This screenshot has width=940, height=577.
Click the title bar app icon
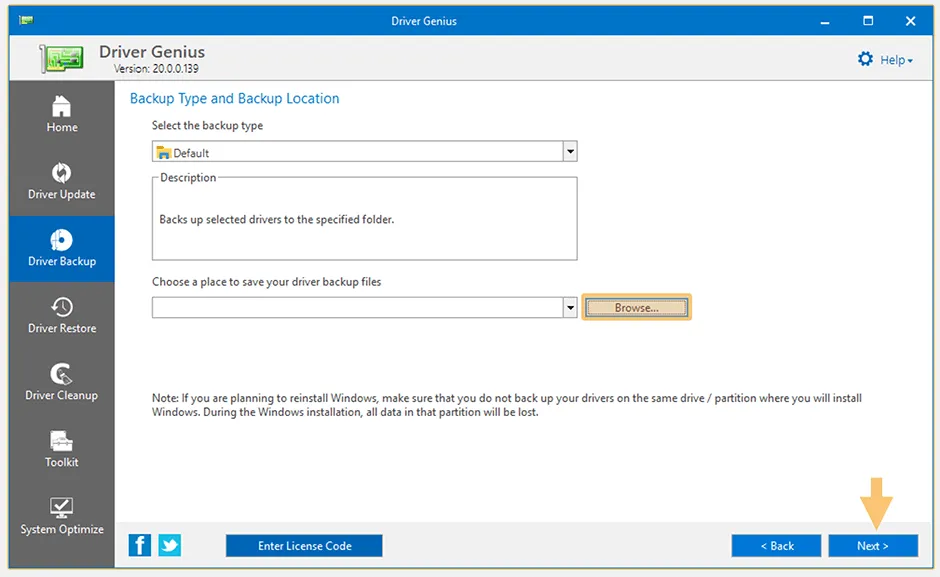click(x=26, y=20)
